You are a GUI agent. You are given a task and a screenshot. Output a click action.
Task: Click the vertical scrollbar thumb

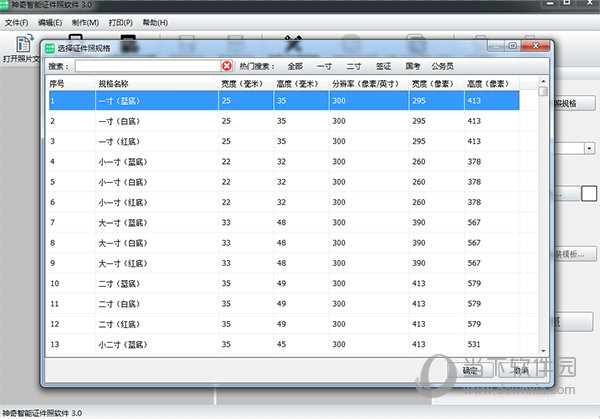543,91
